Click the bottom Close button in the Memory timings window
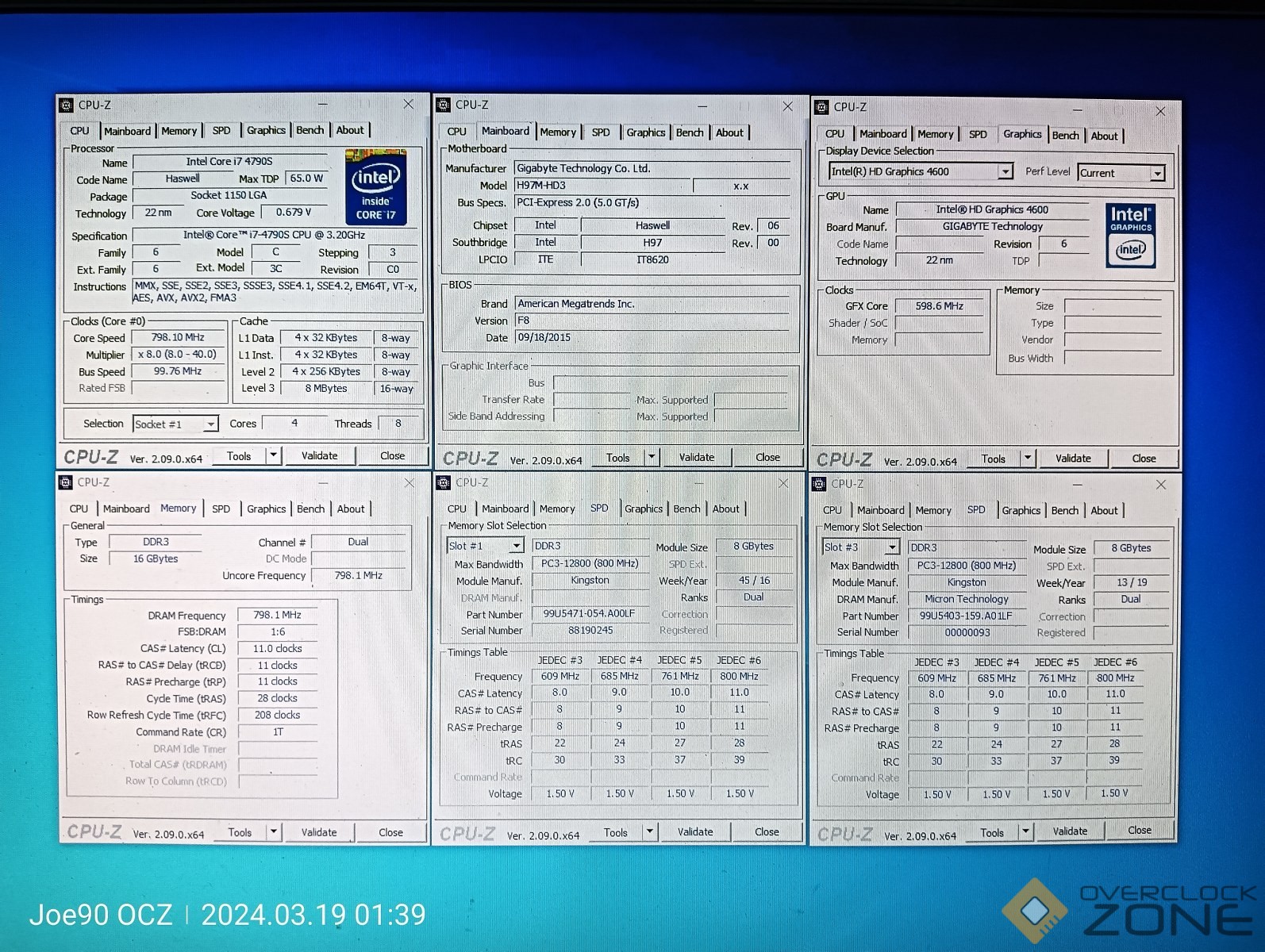Viewport: 1265px width, 952px height. pos(391,832)
